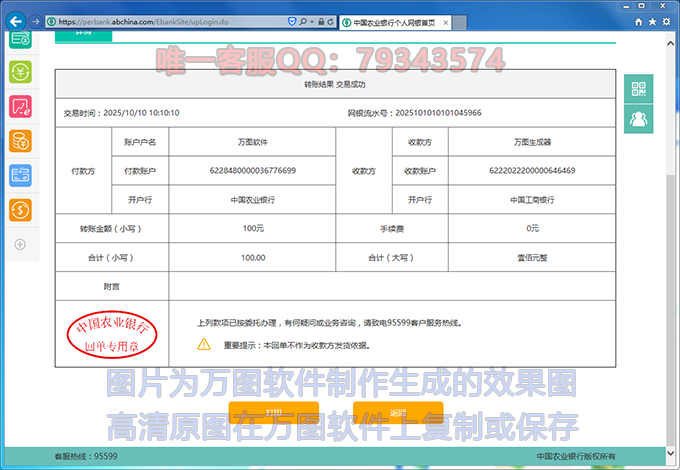Screen dimensions: 680x470
Task: Add a shortcut with the plus icon
Action: [x=20, y=244]
